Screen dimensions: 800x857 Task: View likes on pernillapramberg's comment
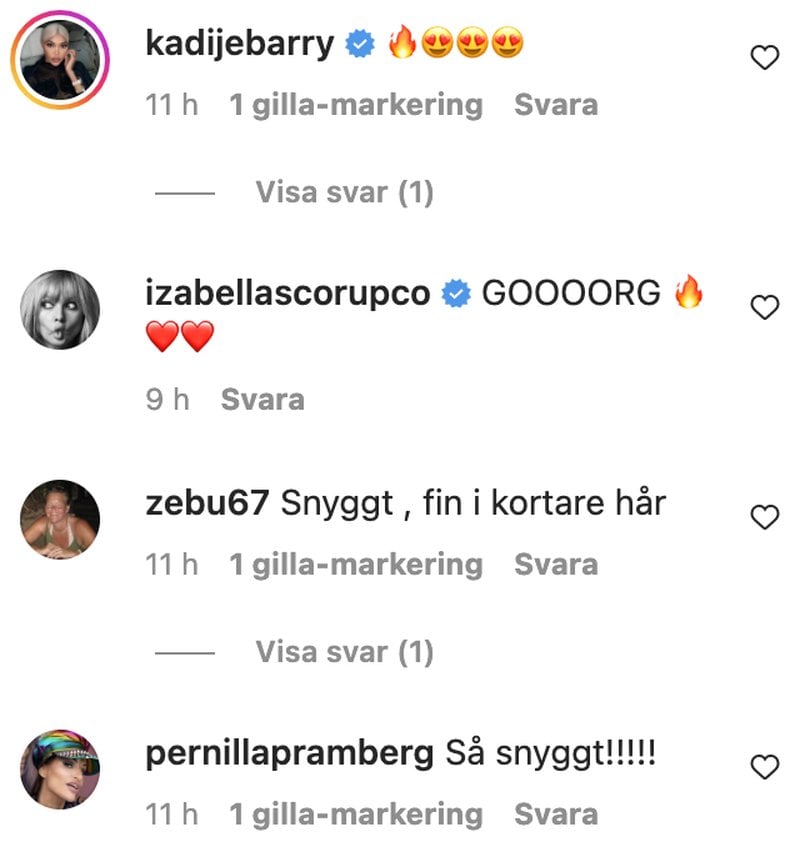click(356, 814)
